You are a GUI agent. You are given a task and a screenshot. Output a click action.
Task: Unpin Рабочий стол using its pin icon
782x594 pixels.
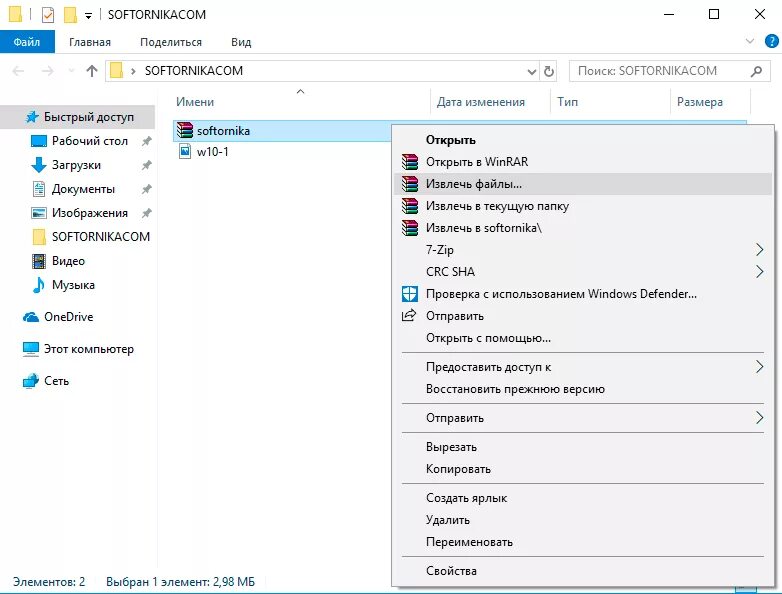click(146, 141)
